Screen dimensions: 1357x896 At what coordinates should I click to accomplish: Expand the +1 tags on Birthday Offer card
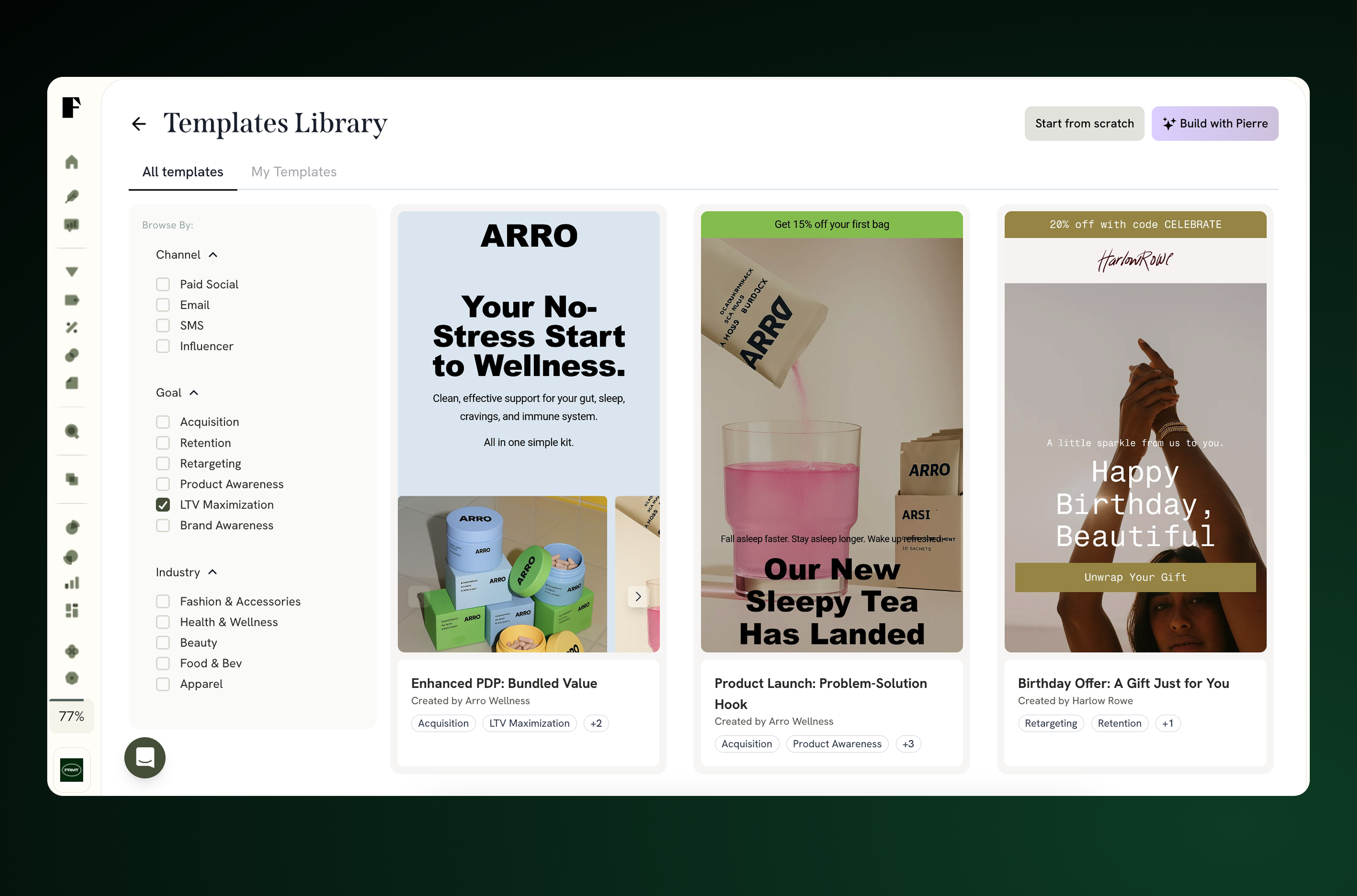[1167, 723]
